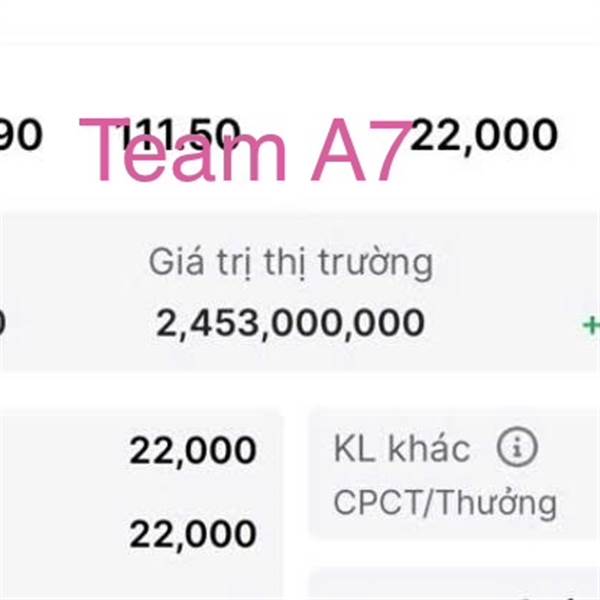Click the "Giá trị thị trường" label

[x=291, y=262]
